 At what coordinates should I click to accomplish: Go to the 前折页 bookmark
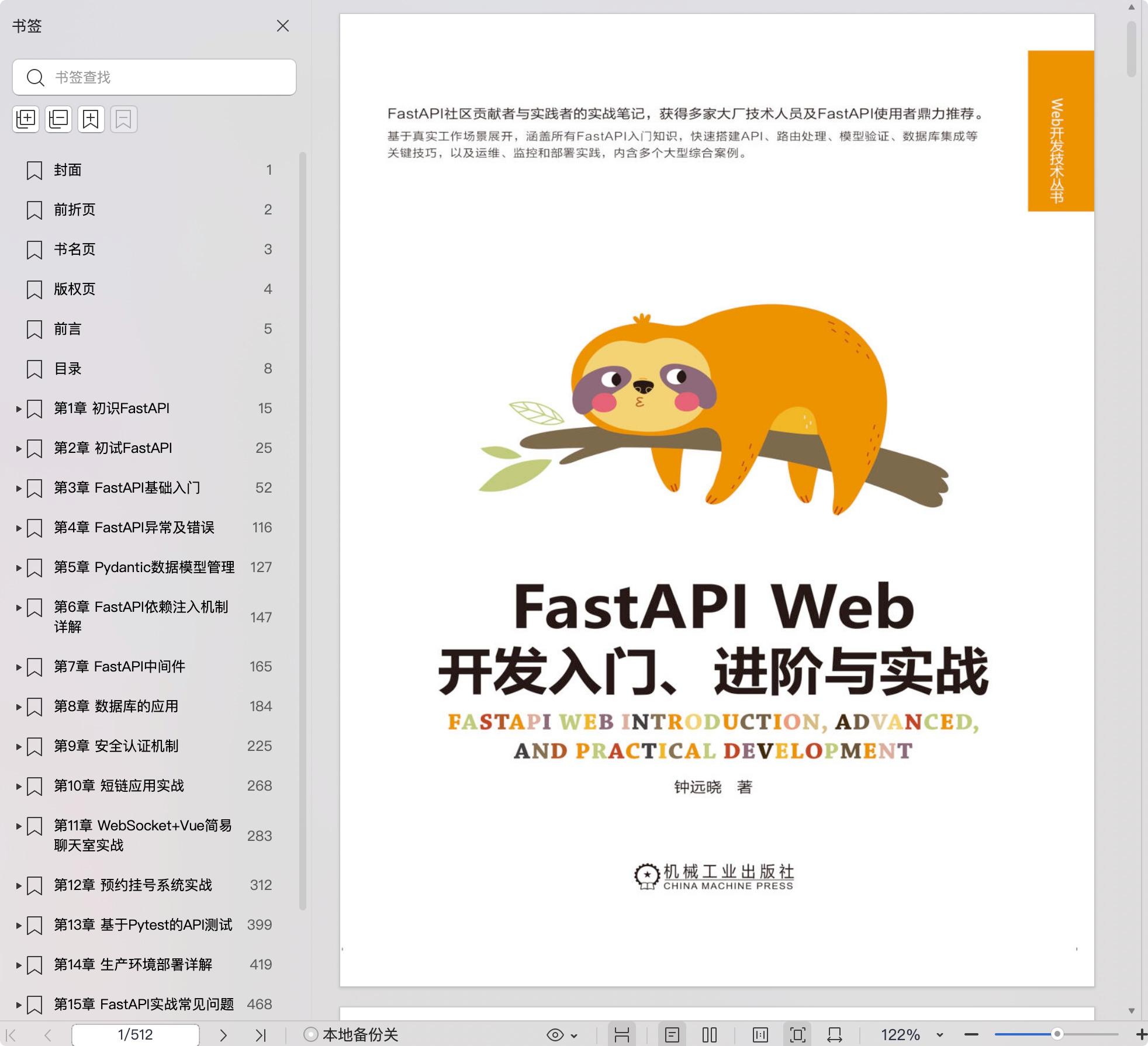coord(75,210)
